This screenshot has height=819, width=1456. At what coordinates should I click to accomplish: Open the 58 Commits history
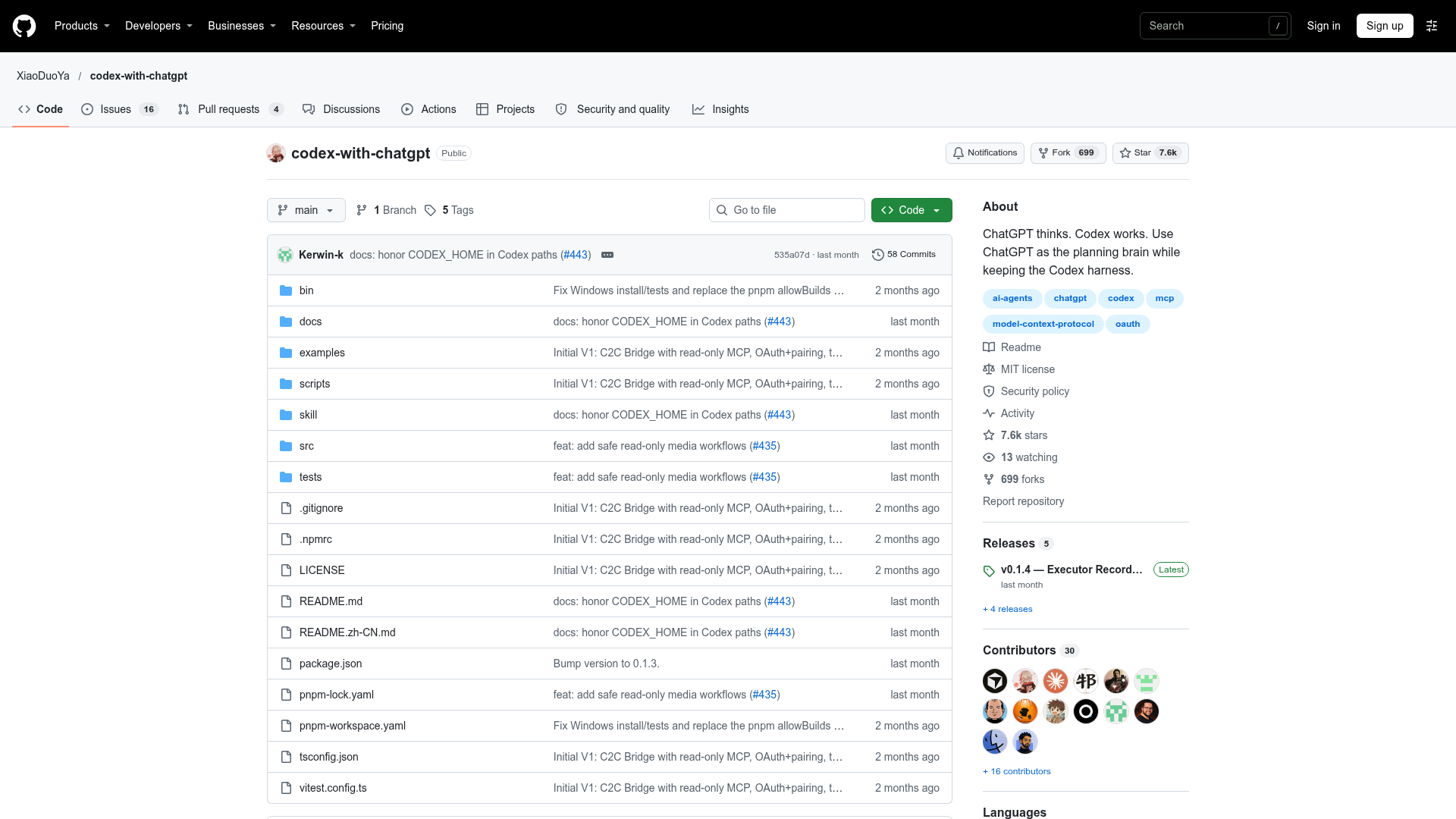(904, 255)
